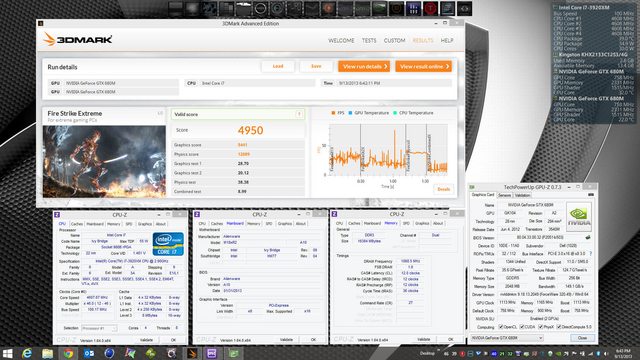Switch to the Sensors tab in GPU-Z

coord(504,195)
